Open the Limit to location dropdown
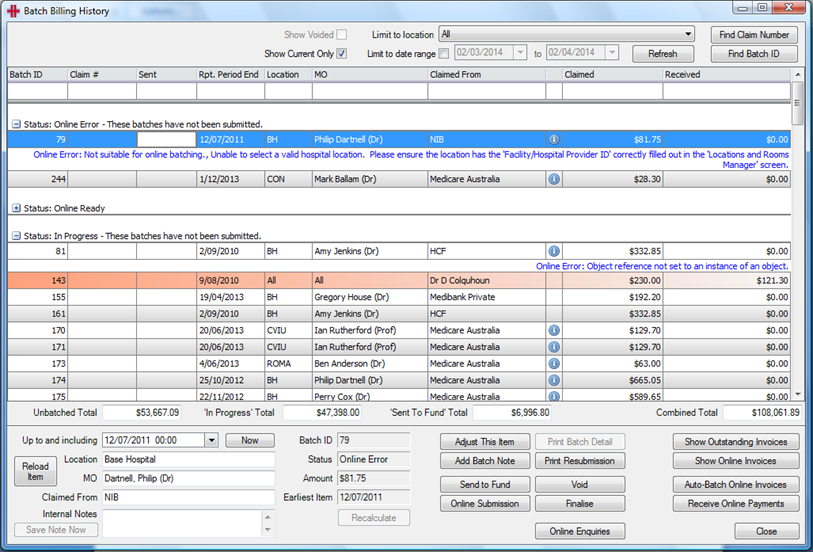The width and height of the screenshot is (813, 552). 687,34
